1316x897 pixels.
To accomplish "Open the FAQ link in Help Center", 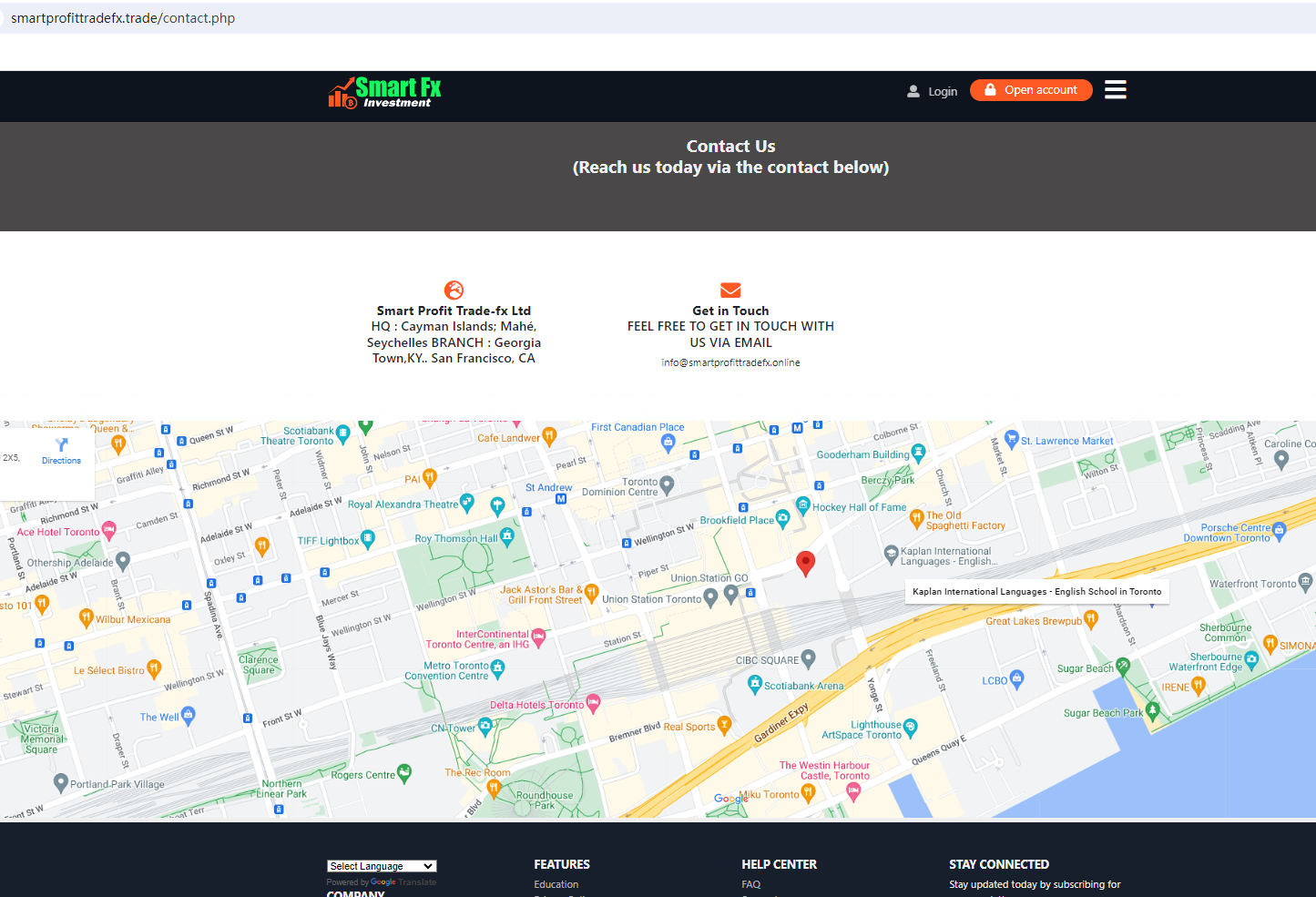I will 751,884.
